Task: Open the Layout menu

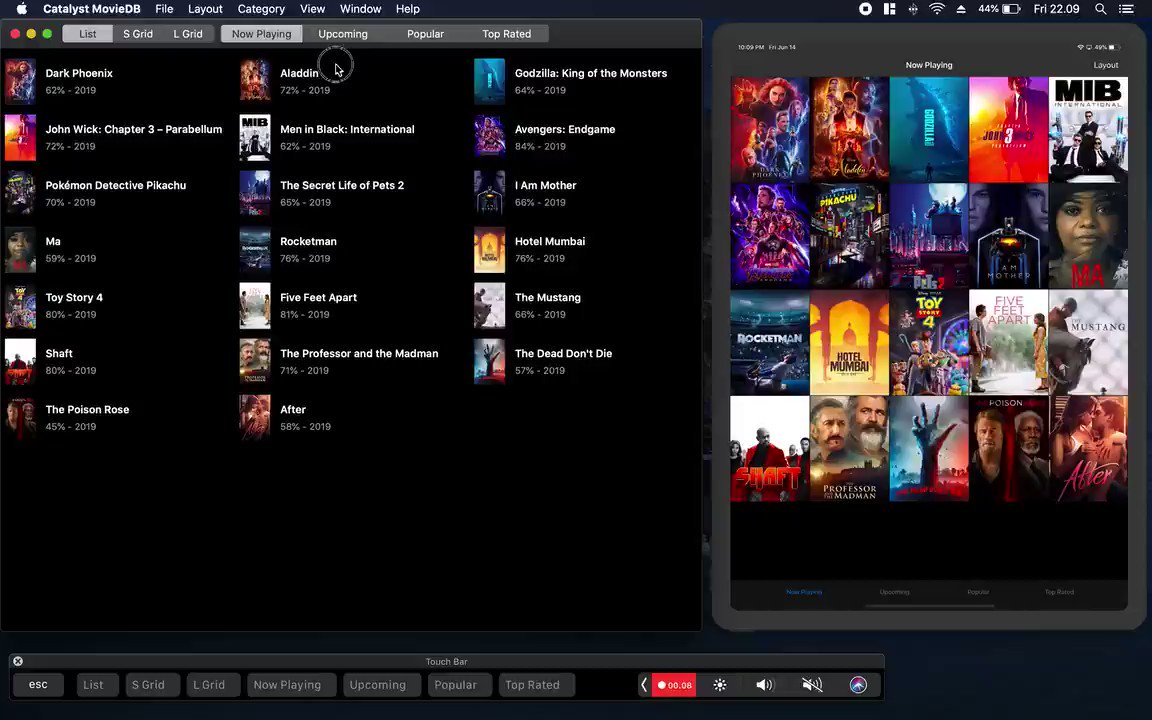Action: pyautogui.click(x=205, y=9)
